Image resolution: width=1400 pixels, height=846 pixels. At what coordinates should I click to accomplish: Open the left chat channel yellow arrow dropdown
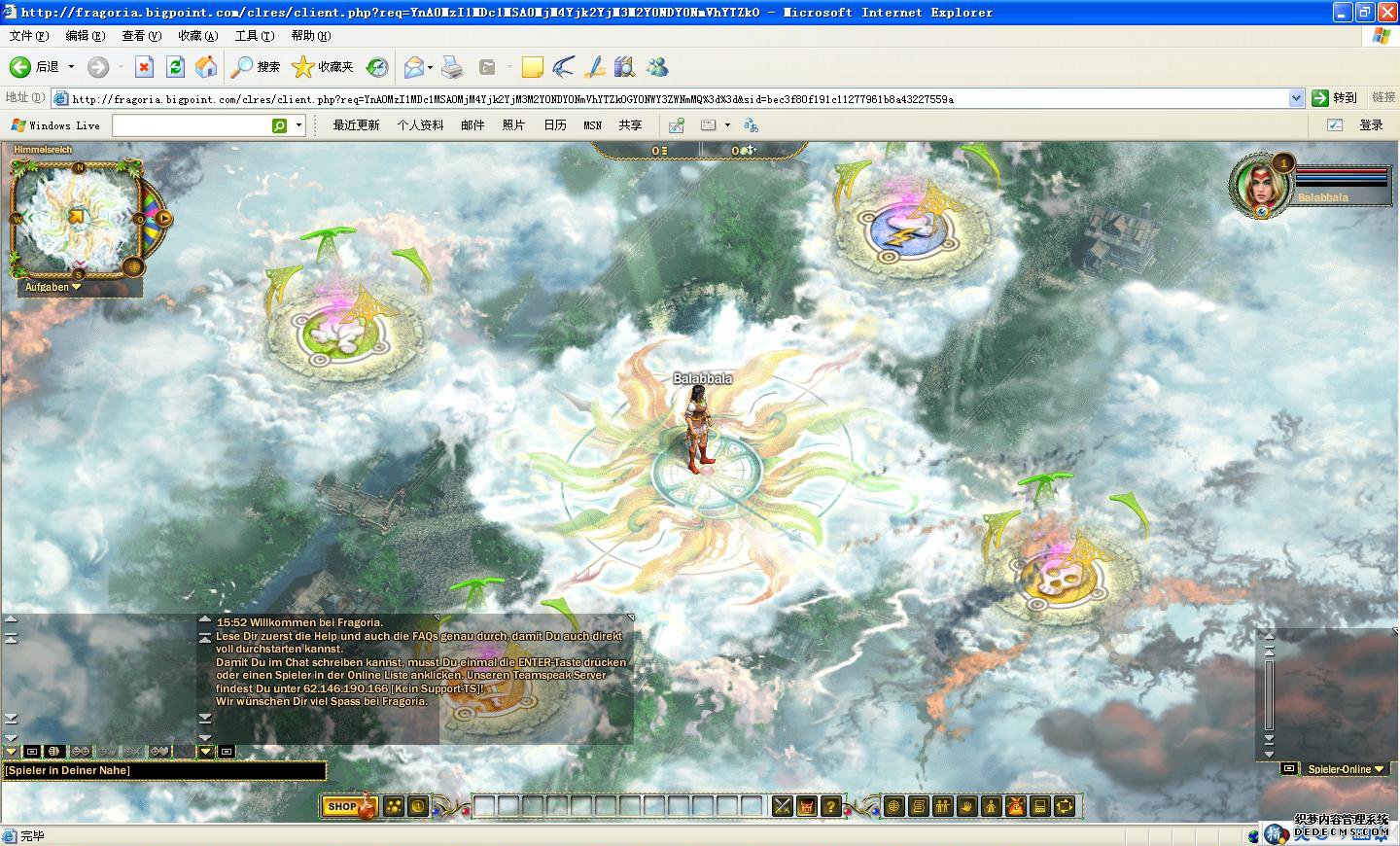click(11, 752)
